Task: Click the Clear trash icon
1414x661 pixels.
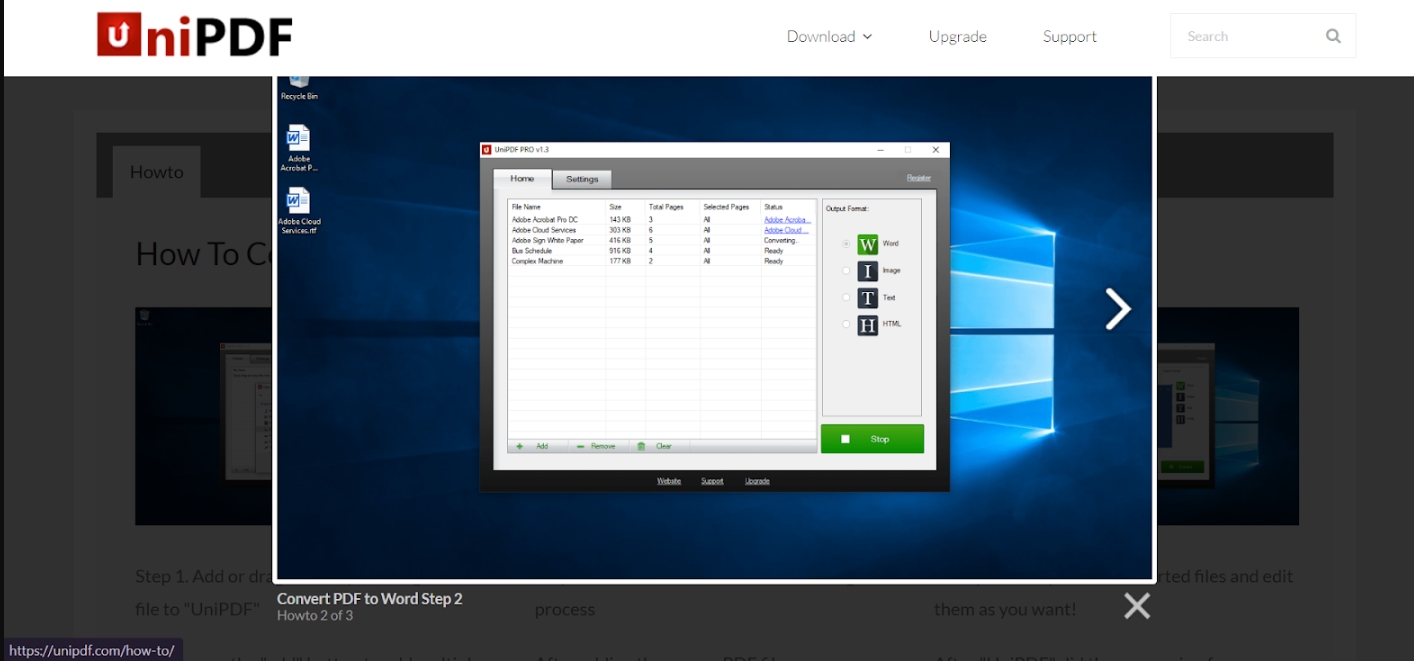Action: [641, 445]
